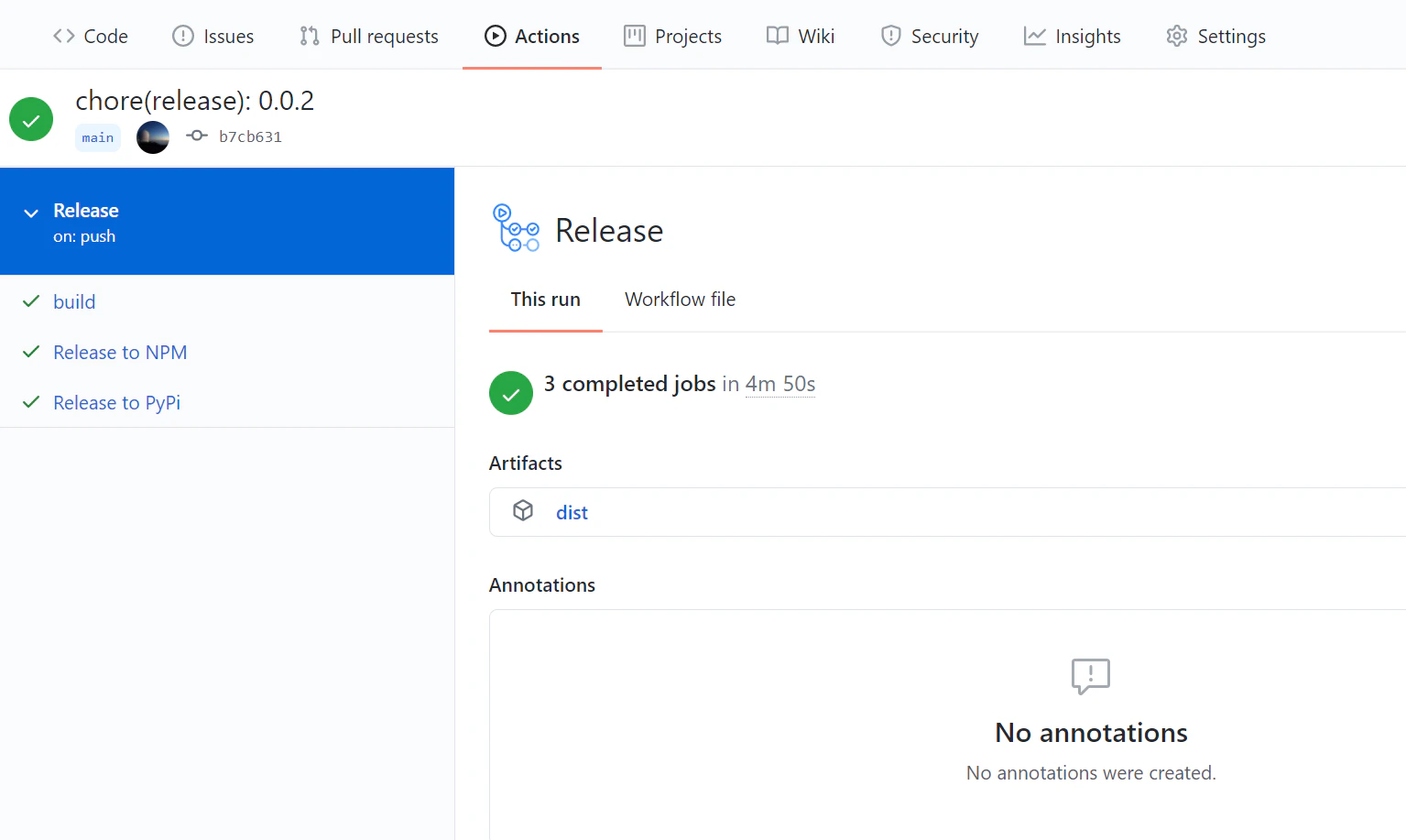Click the Code brackets icon
This screenshot has height=840, width=1406.
tap(63, 36)
